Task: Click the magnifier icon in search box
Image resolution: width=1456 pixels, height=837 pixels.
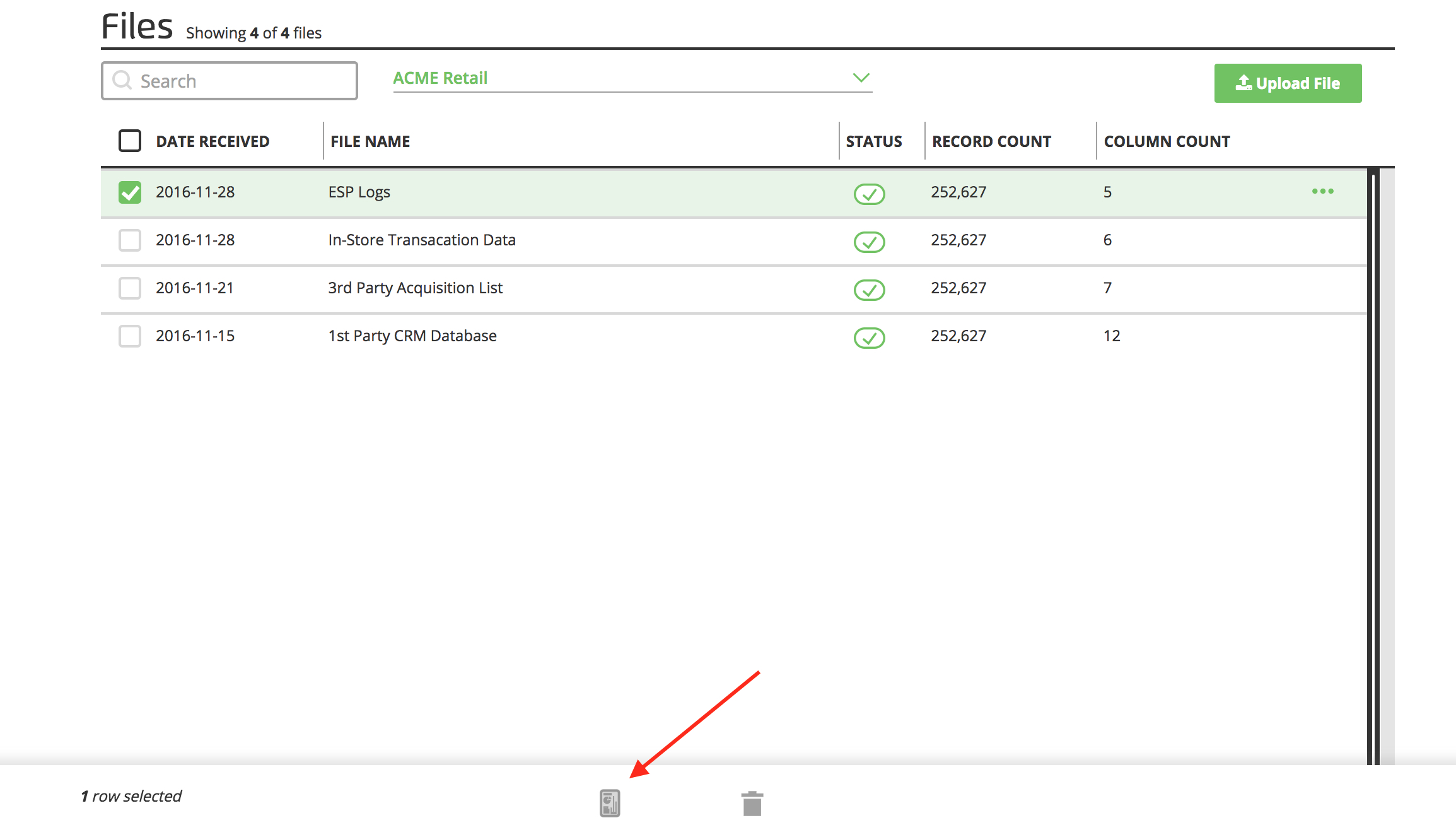Action: [122, 81]
